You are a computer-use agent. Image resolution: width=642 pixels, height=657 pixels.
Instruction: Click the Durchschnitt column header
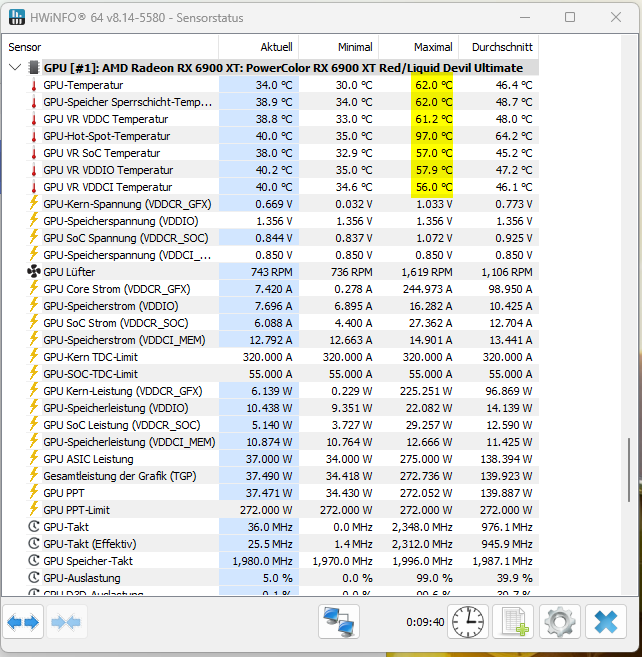[499, 47]
